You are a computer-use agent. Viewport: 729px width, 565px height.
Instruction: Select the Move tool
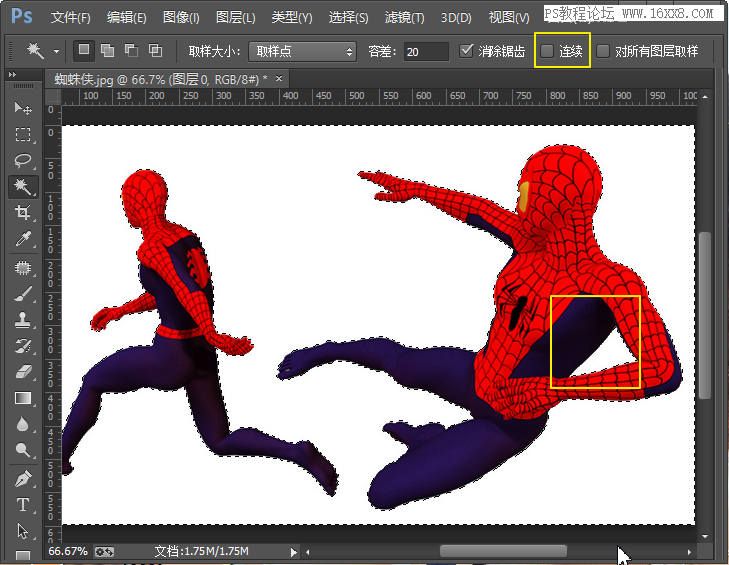[x=22, y=108]
